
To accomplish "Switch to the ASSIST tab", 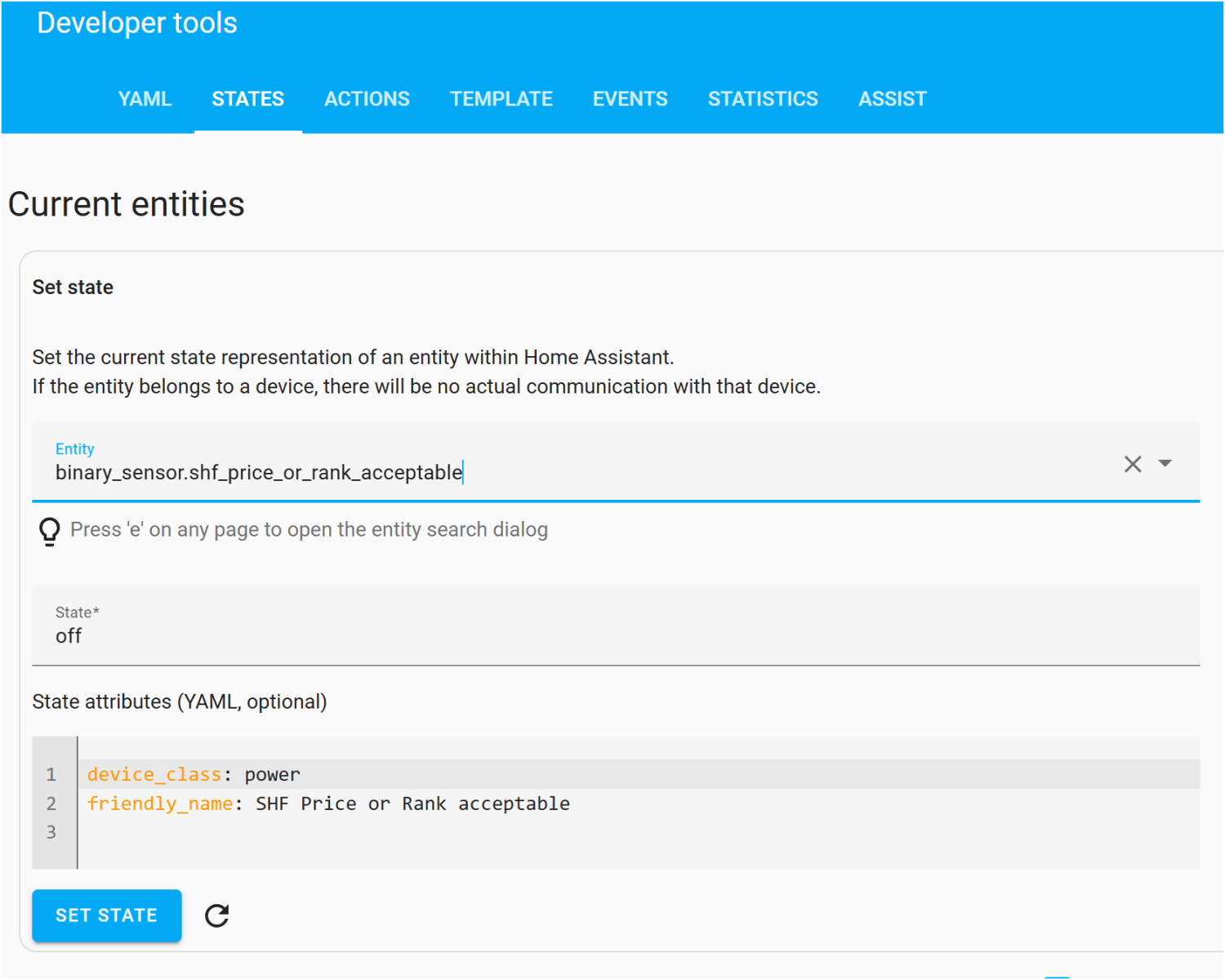I will (x=892, y=99).
